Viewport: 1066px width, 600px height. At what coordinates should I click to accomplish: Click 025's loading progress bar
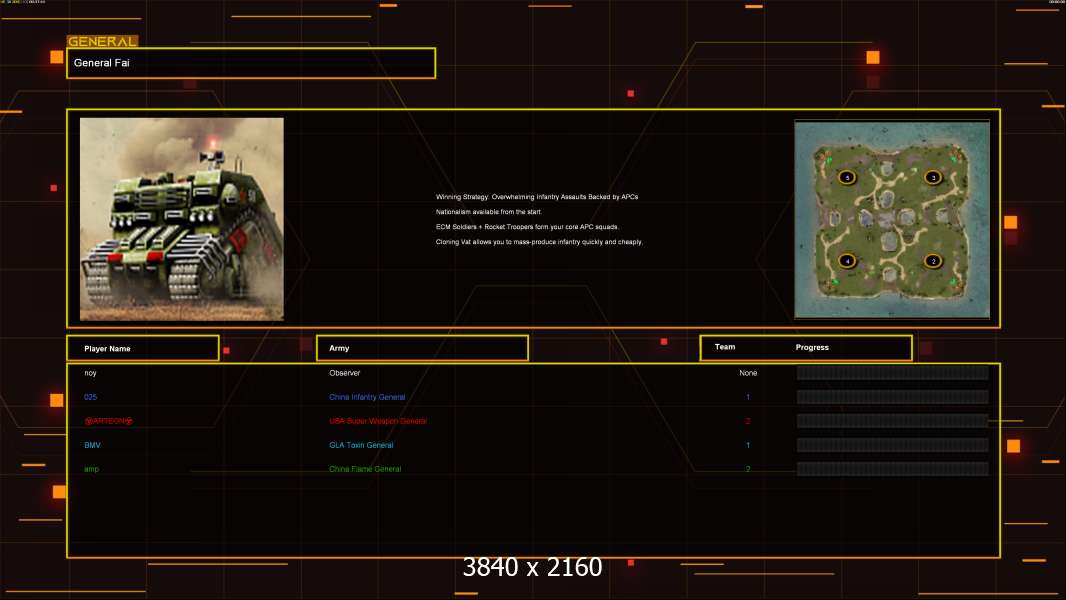pyautogui.click(x=893, y=397)
